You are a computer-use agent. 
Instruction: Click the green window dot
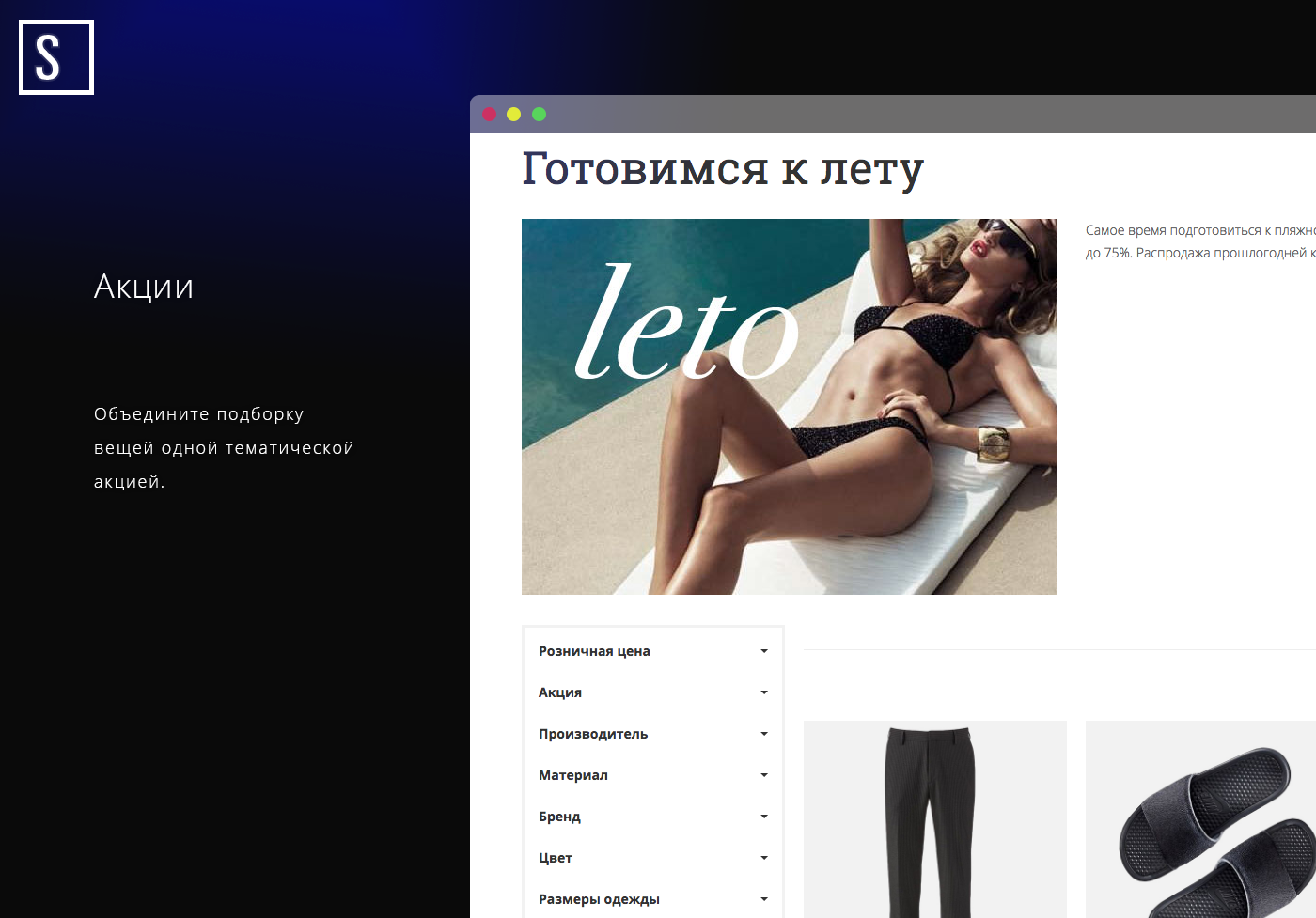[x=539, y=115]
